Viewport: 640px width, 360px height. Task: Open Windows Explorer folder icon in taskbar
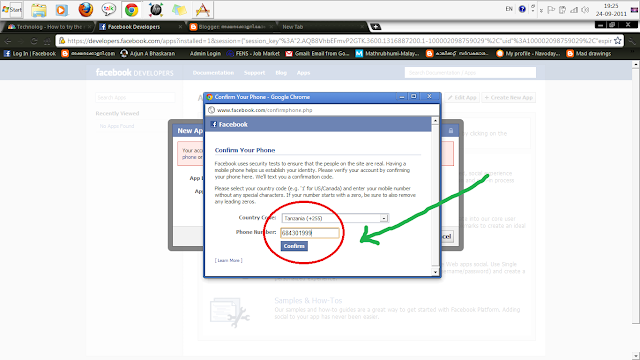pos(39,10)
